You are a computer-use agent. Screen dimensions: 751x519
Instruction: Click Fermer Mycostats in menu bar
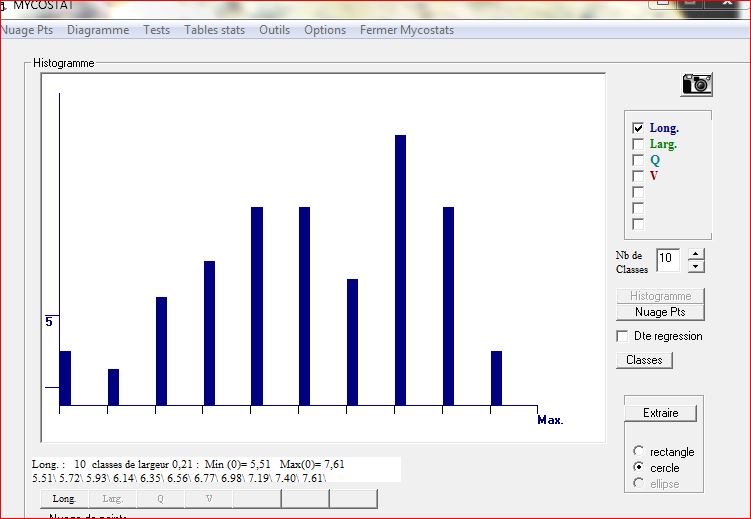(406, 30)
